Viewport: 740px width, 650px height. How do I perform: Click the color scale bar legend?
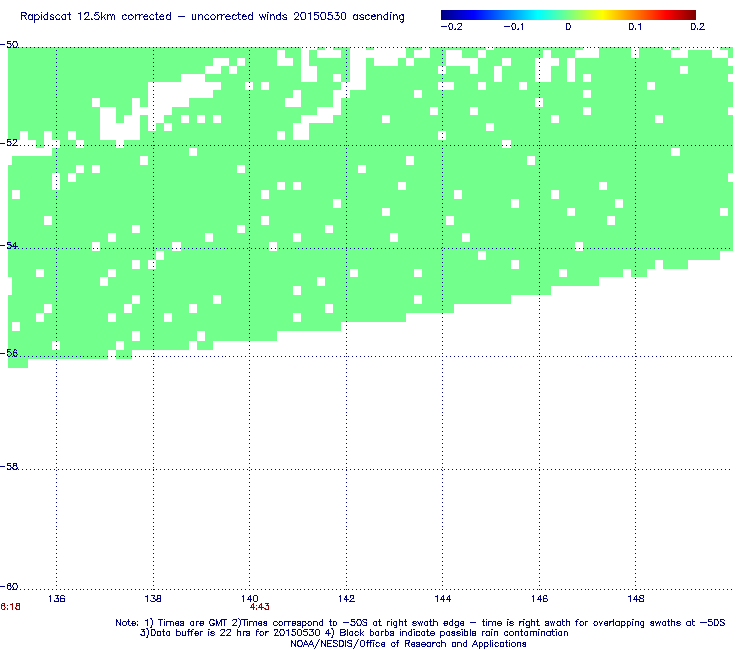point(568,15)
